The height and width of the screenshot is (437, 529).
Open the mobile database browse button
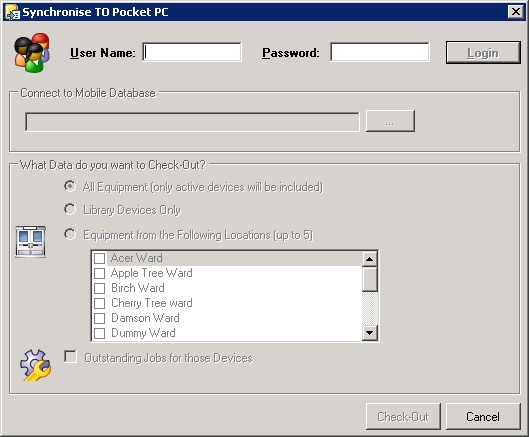tap(390, 121)
